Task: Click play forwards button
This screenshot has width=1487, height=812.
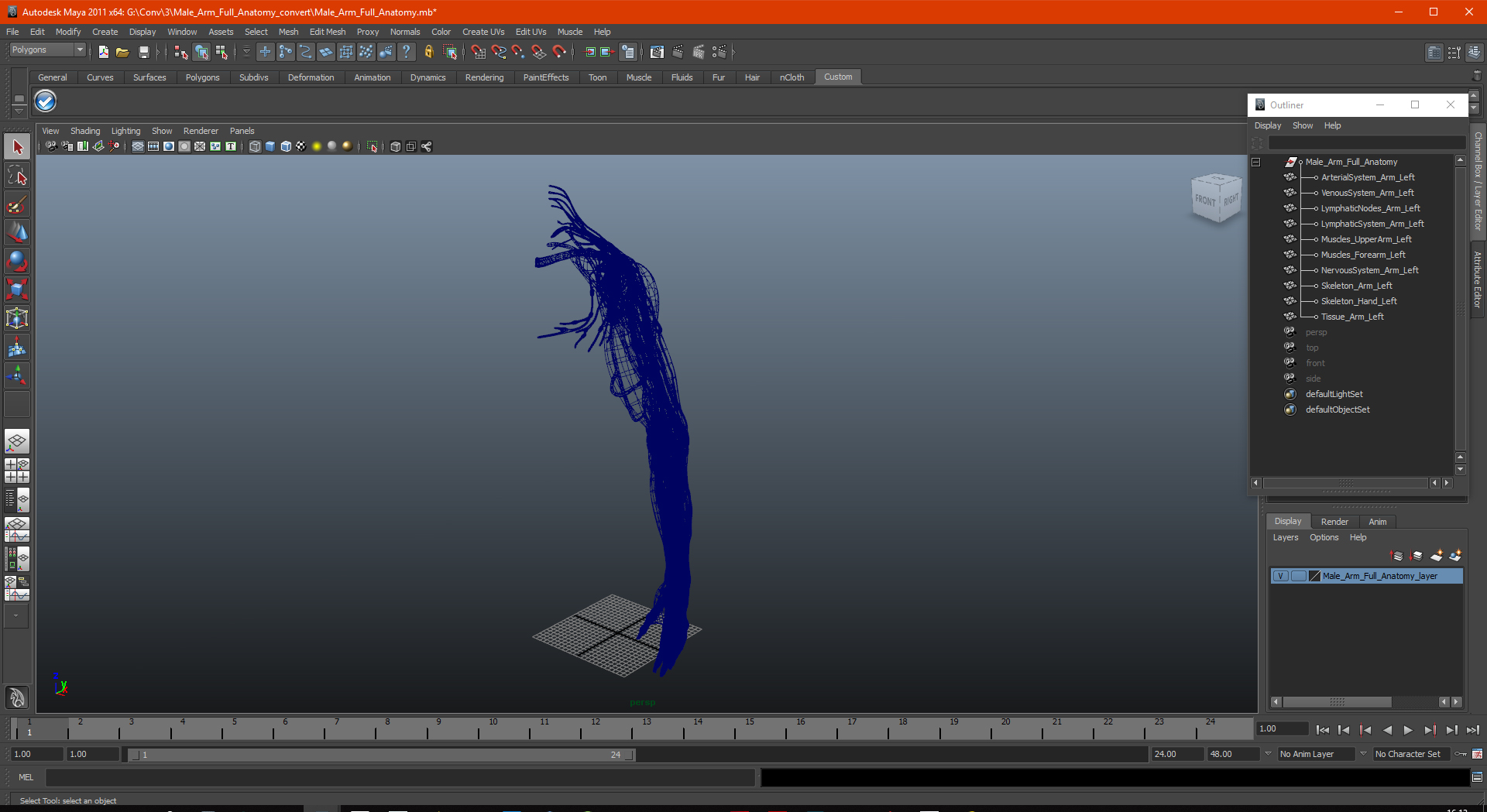Action: [x=1408, y=730]
